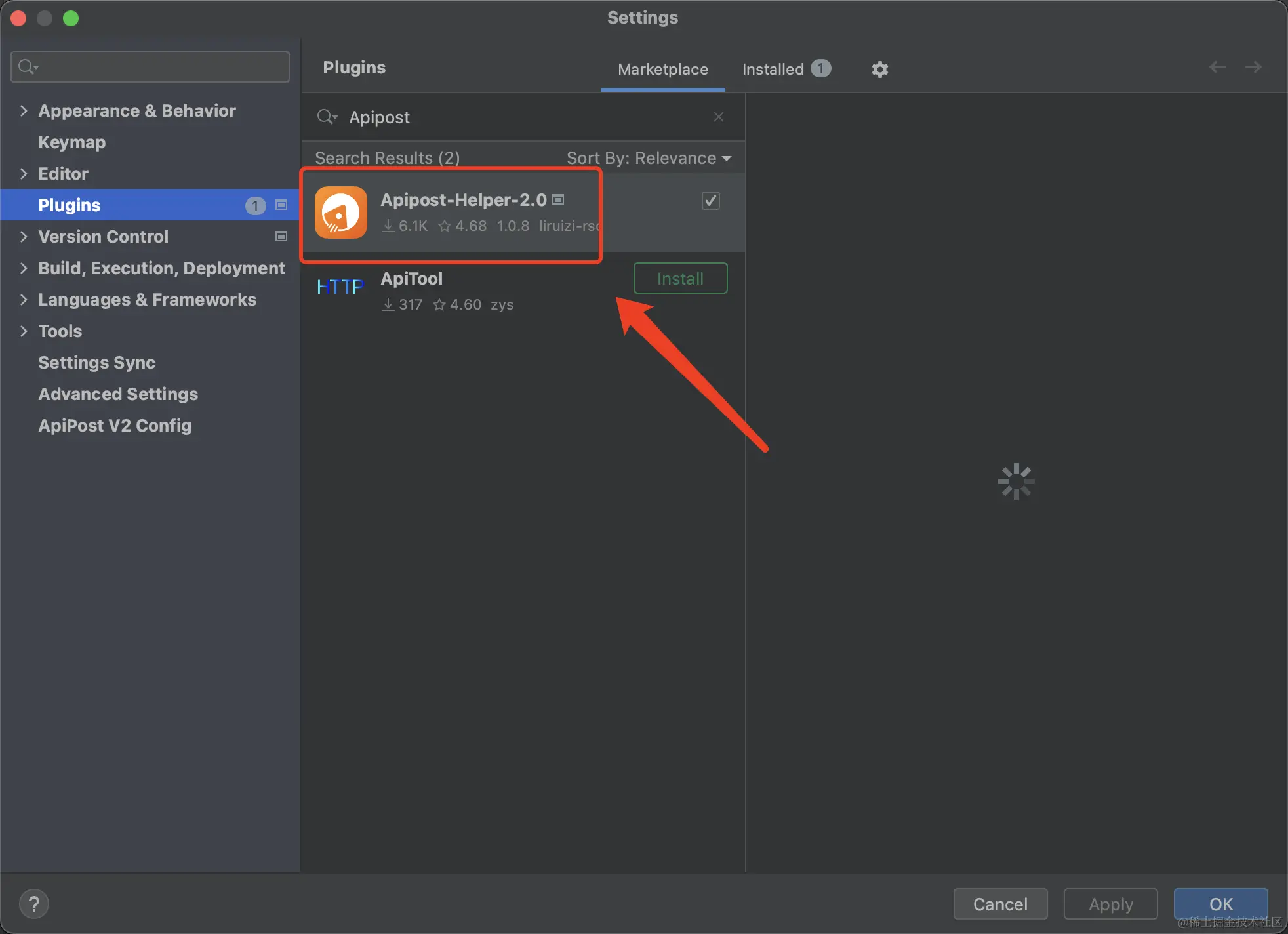This screenshot has height=934, width=1288.
Task: Clear the Apipost search with X icon
Action: pos(719,117)
